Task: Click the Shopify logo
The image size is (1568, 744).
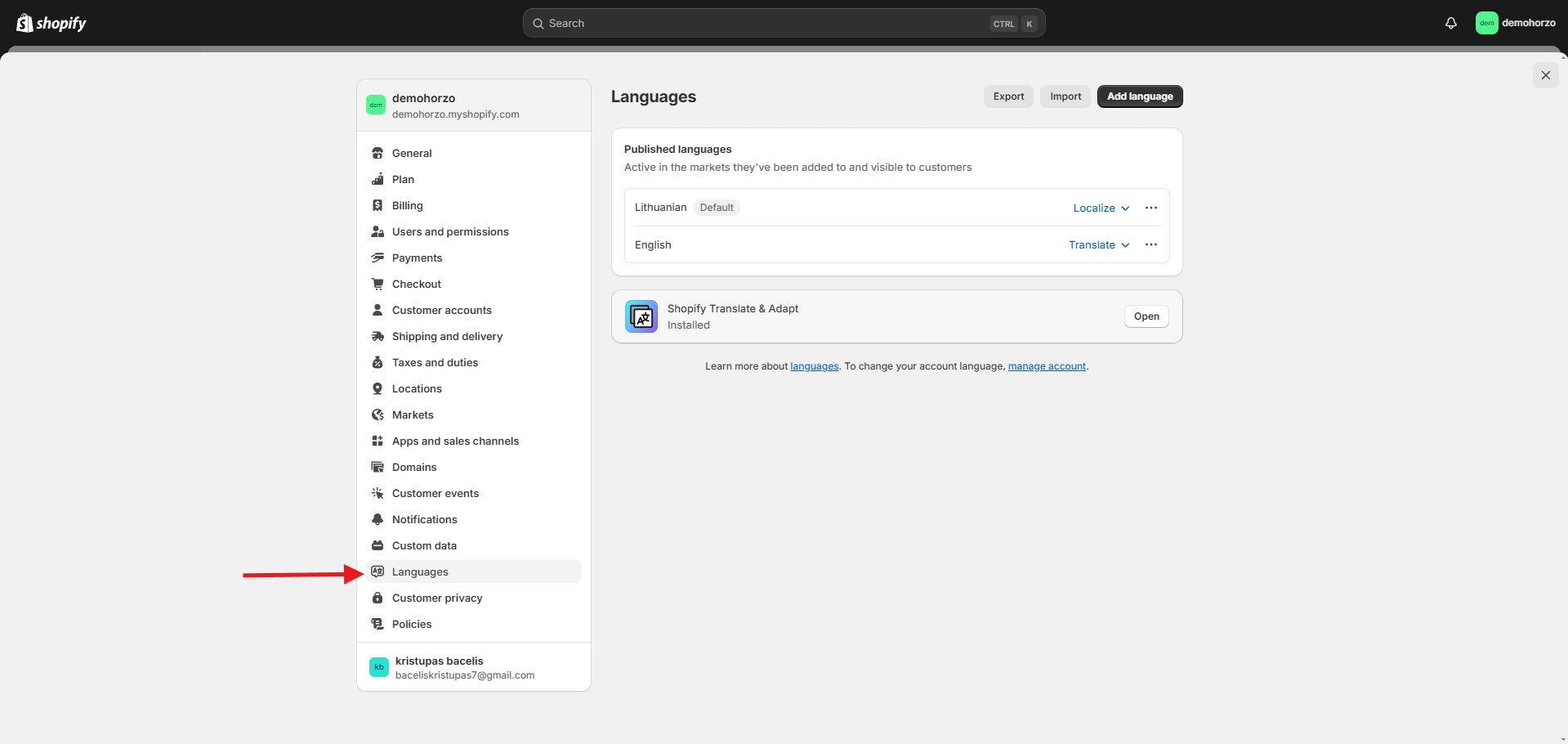Action: coord(51,23)
